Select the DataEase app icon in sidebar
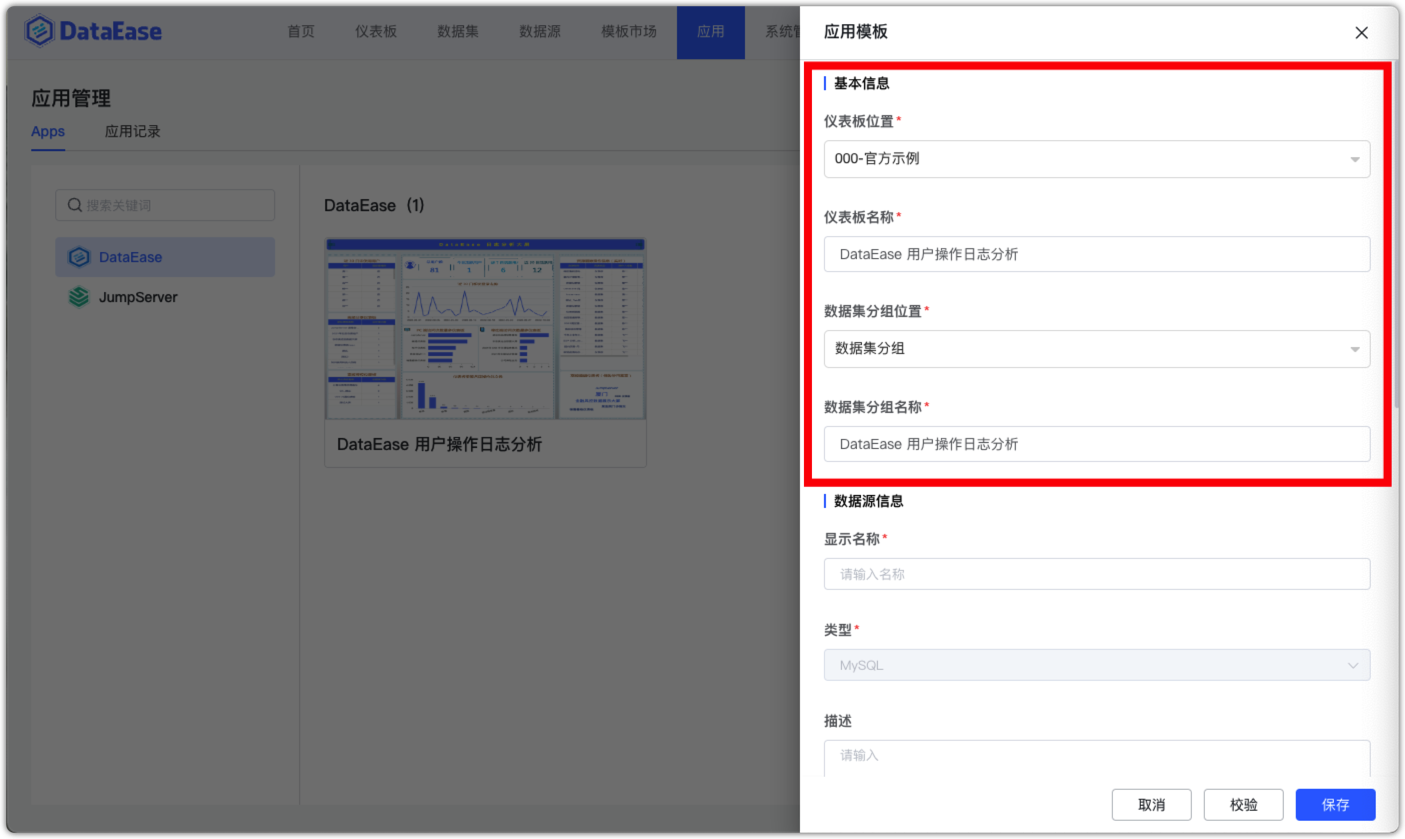1405x839 pixels. [x=79, y=257]
